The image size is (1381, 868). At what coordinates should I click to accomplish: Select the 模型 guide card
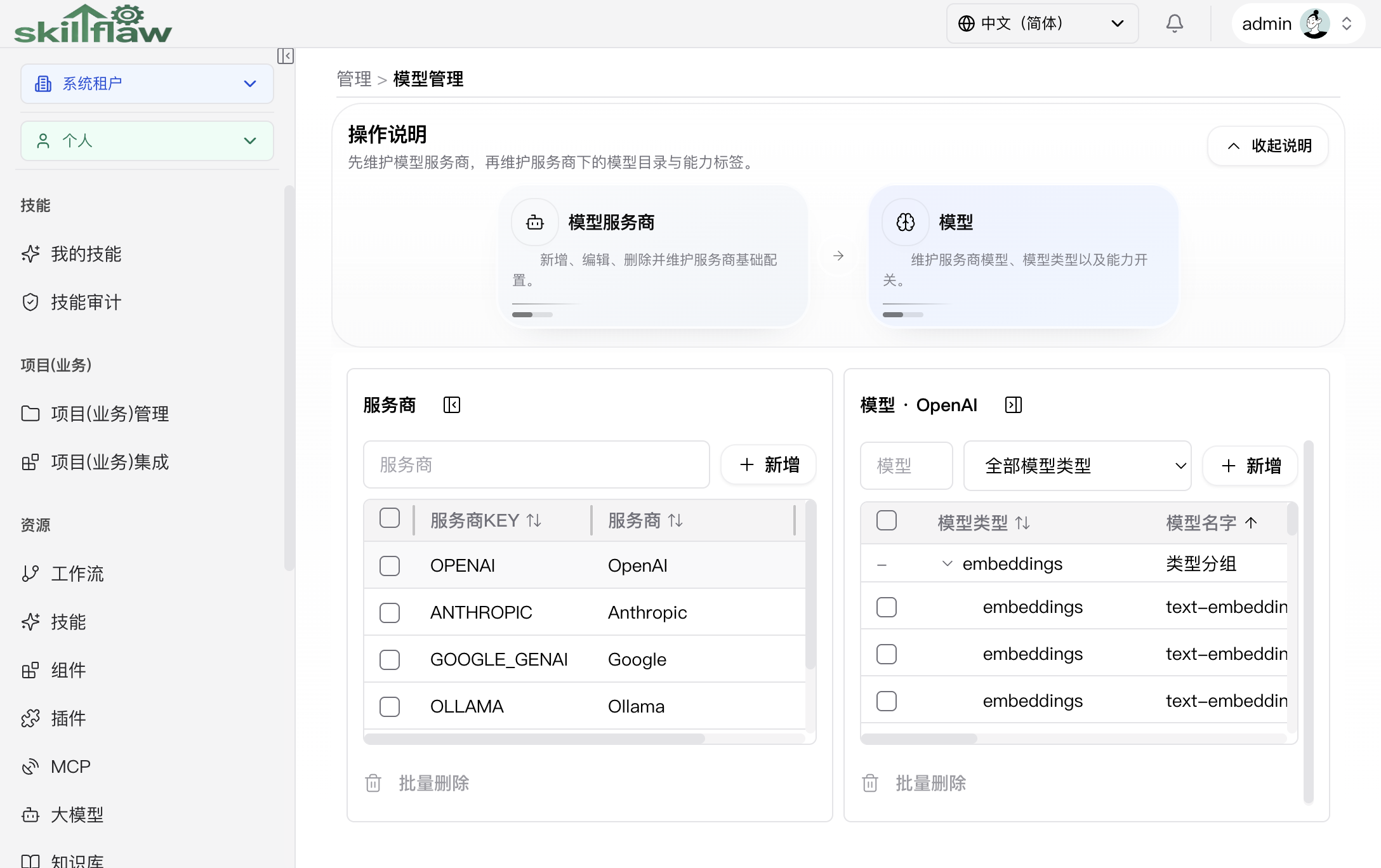[1024, 256]
